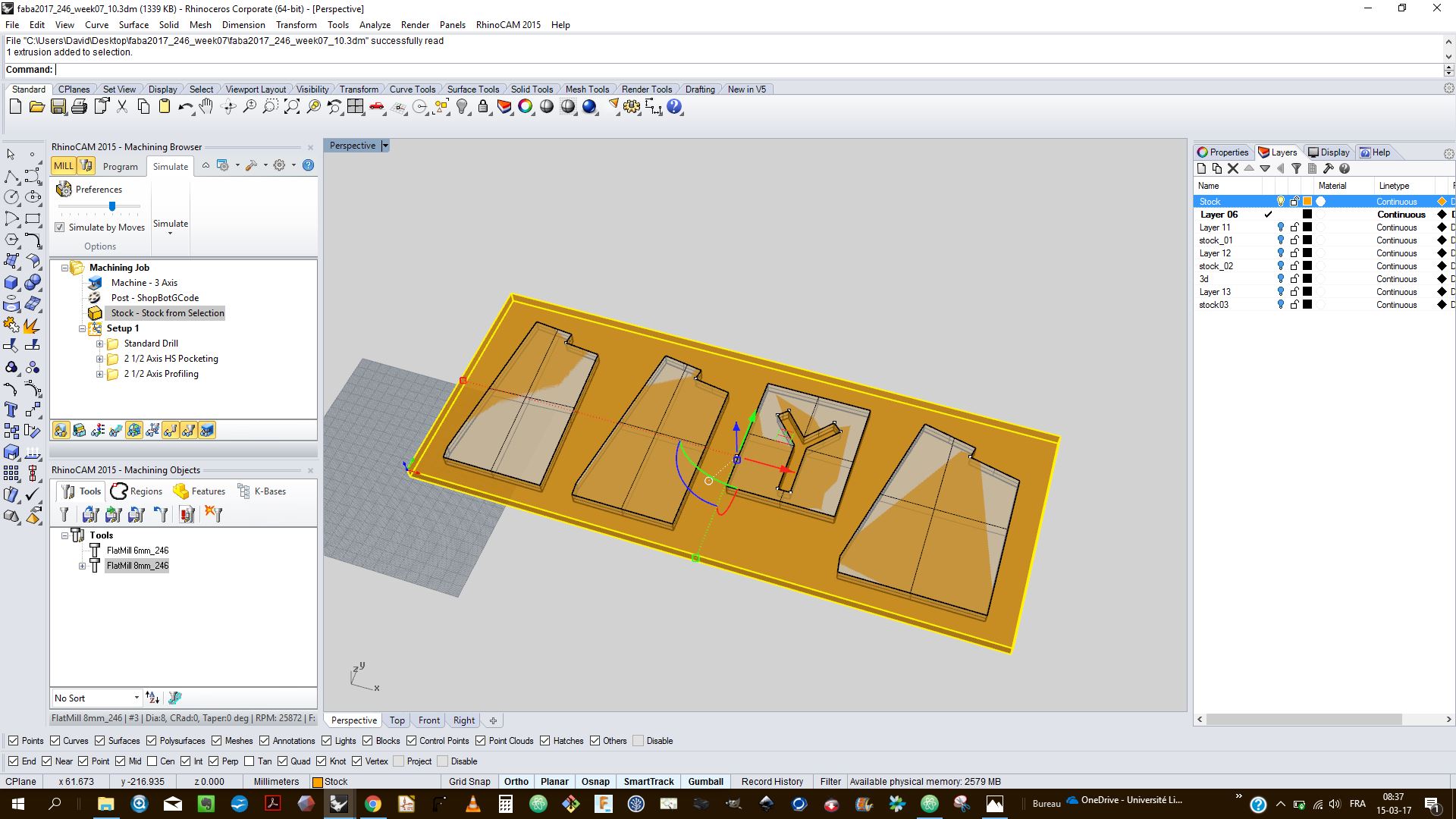Click the red Edit layers icon in toolbar

504,107
